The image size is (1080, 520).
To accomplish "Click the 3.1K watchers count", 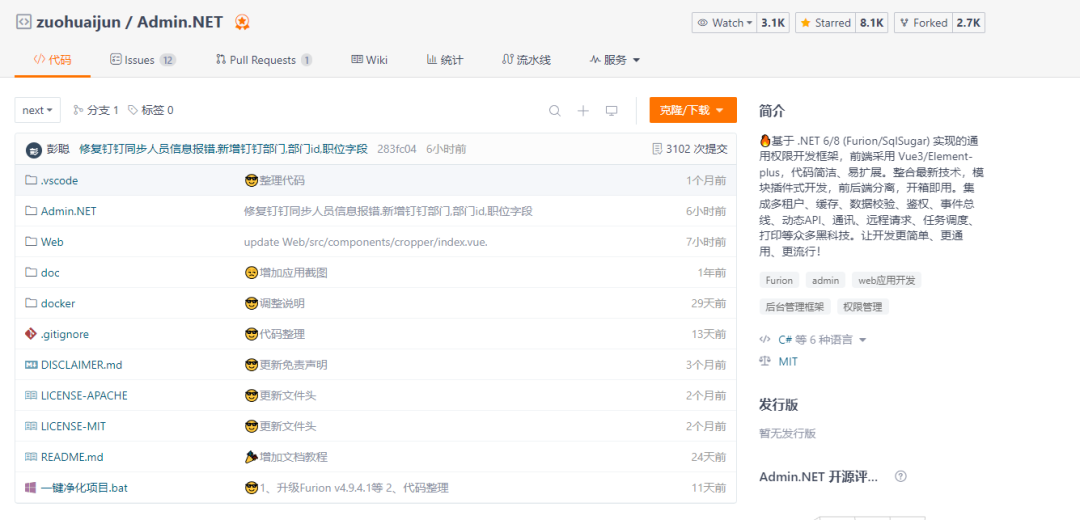I will pyautogui.click(x=772, y=23).
